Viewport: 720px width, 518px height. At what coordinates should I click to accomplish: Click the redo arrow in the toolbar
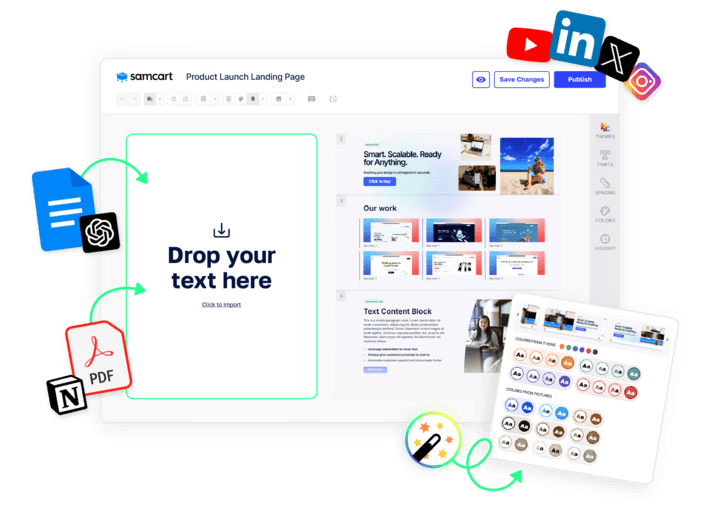[x=134, y=99]
